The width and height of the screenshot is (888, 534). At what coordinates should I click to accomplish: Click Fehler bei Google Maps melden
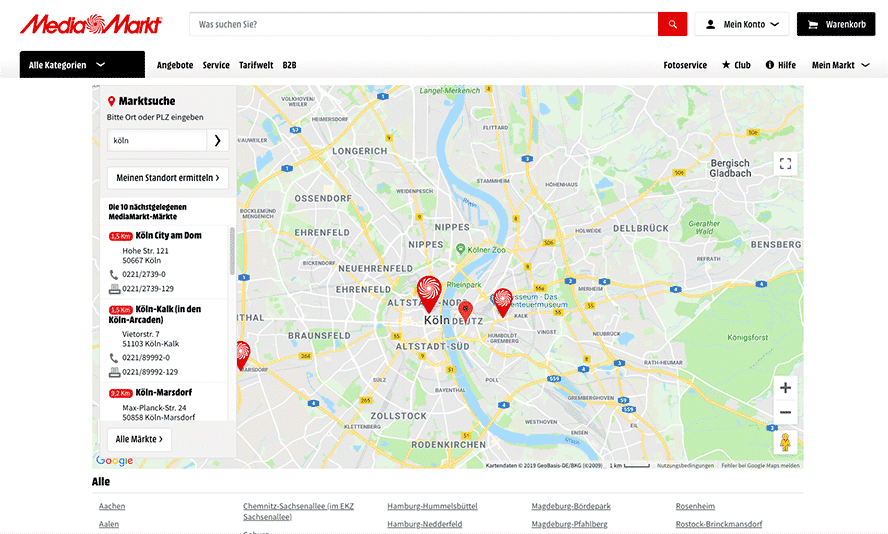761,465
